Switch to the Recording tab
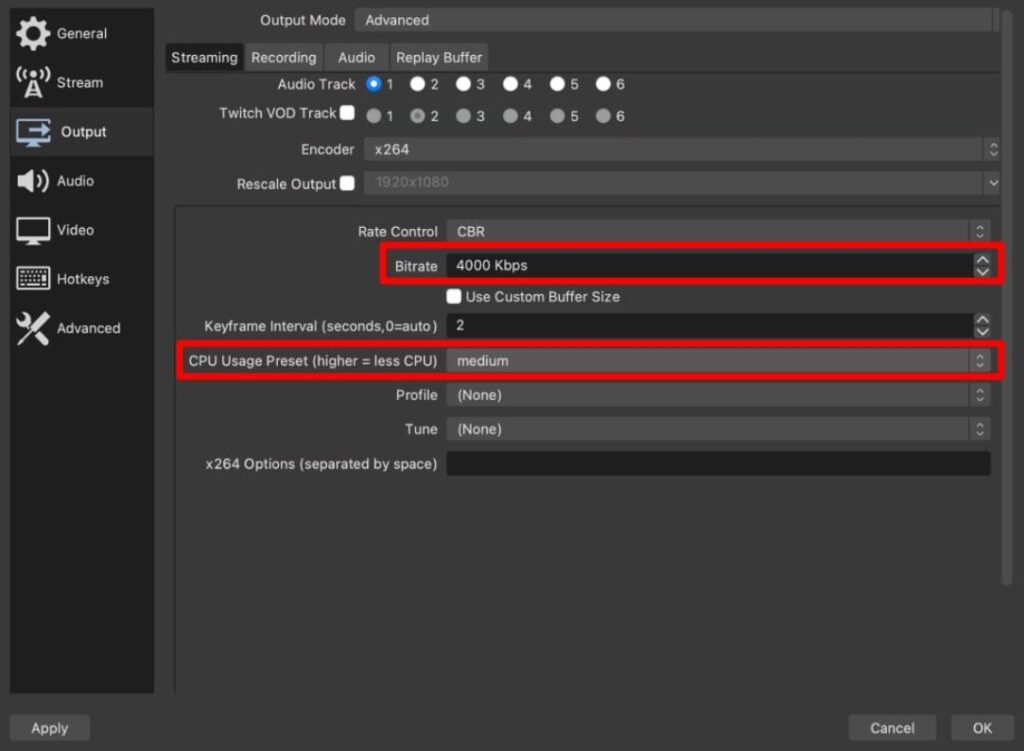1024x751 pixels. click(283, 57)
